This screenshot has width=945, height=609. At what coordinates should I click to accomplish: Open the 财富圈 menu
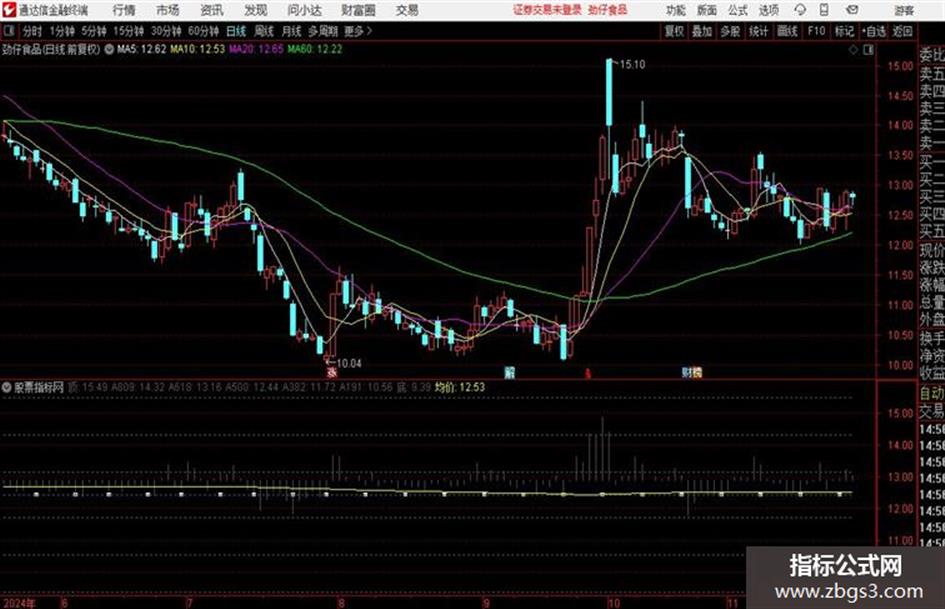[358, 10]
